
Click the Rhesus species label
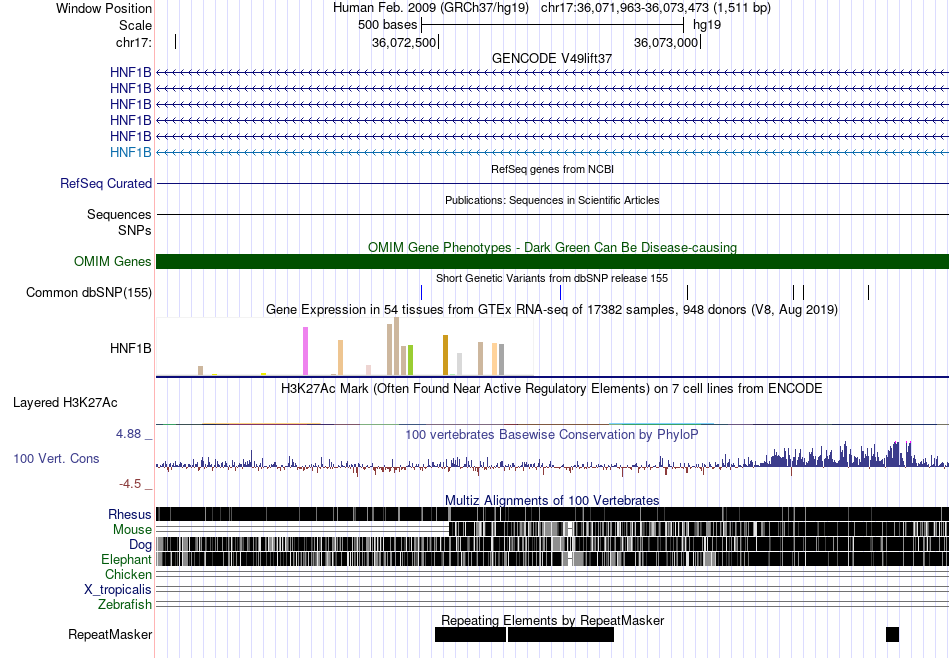pos(130,514)
